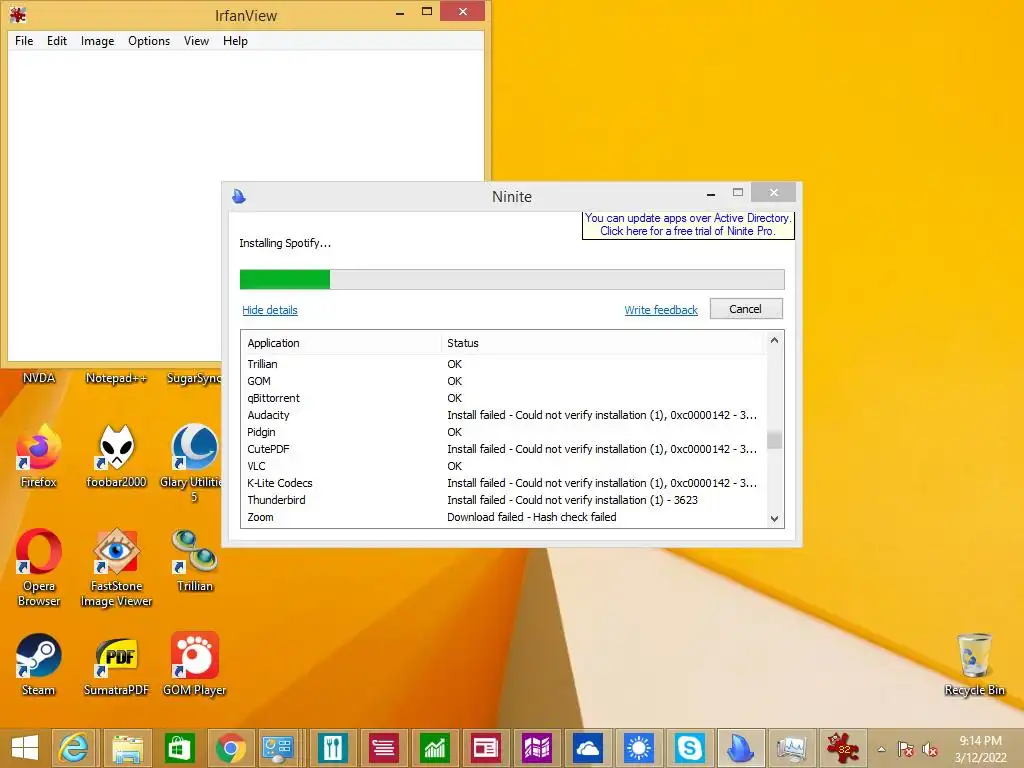The width and height of the screenshot is (1024, 768).
Task: Open the Glary Utilities 5 desktop icon
Action: (x=194, y=463)
